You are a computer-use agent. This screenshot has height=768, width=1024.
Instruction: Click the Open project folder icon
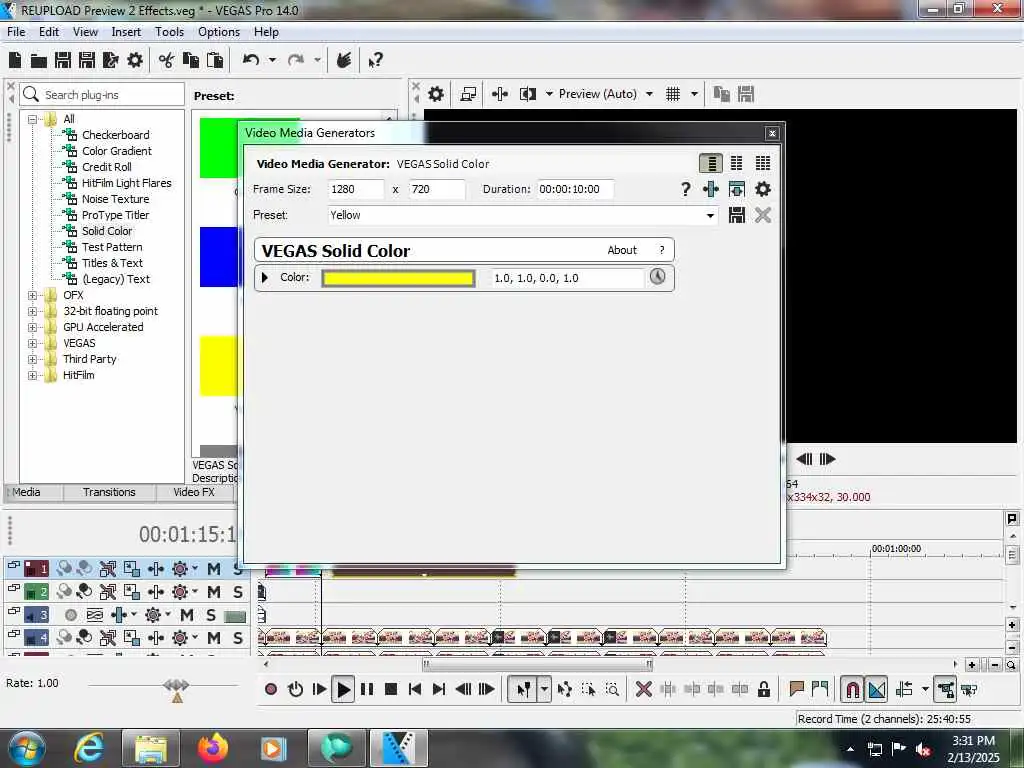click(39, 61)
